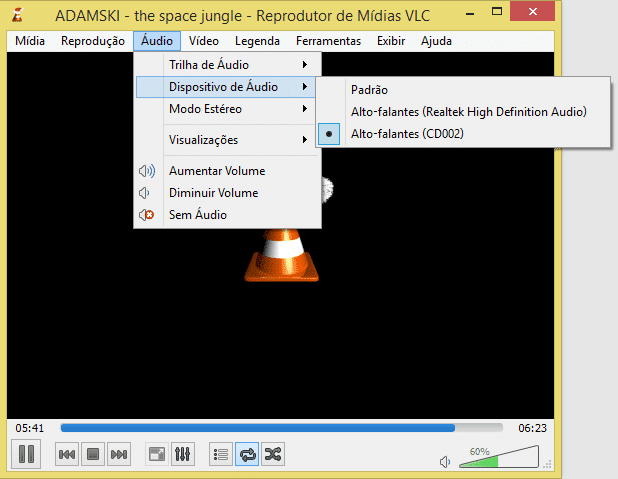Stop playback with the stop button
The height and width of the screenshot is (479, 618).
(93, 454)
